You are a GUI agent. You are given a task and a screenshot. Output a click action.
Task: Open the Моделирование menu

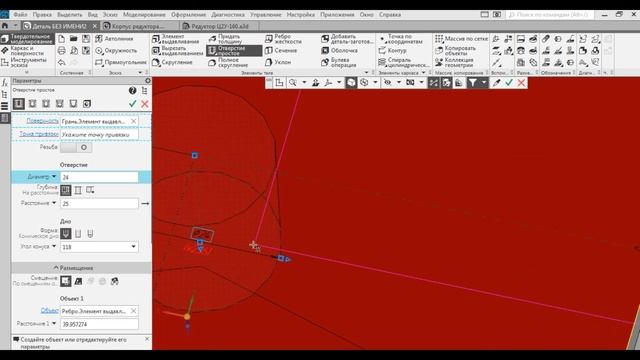(x=144, y=15)
